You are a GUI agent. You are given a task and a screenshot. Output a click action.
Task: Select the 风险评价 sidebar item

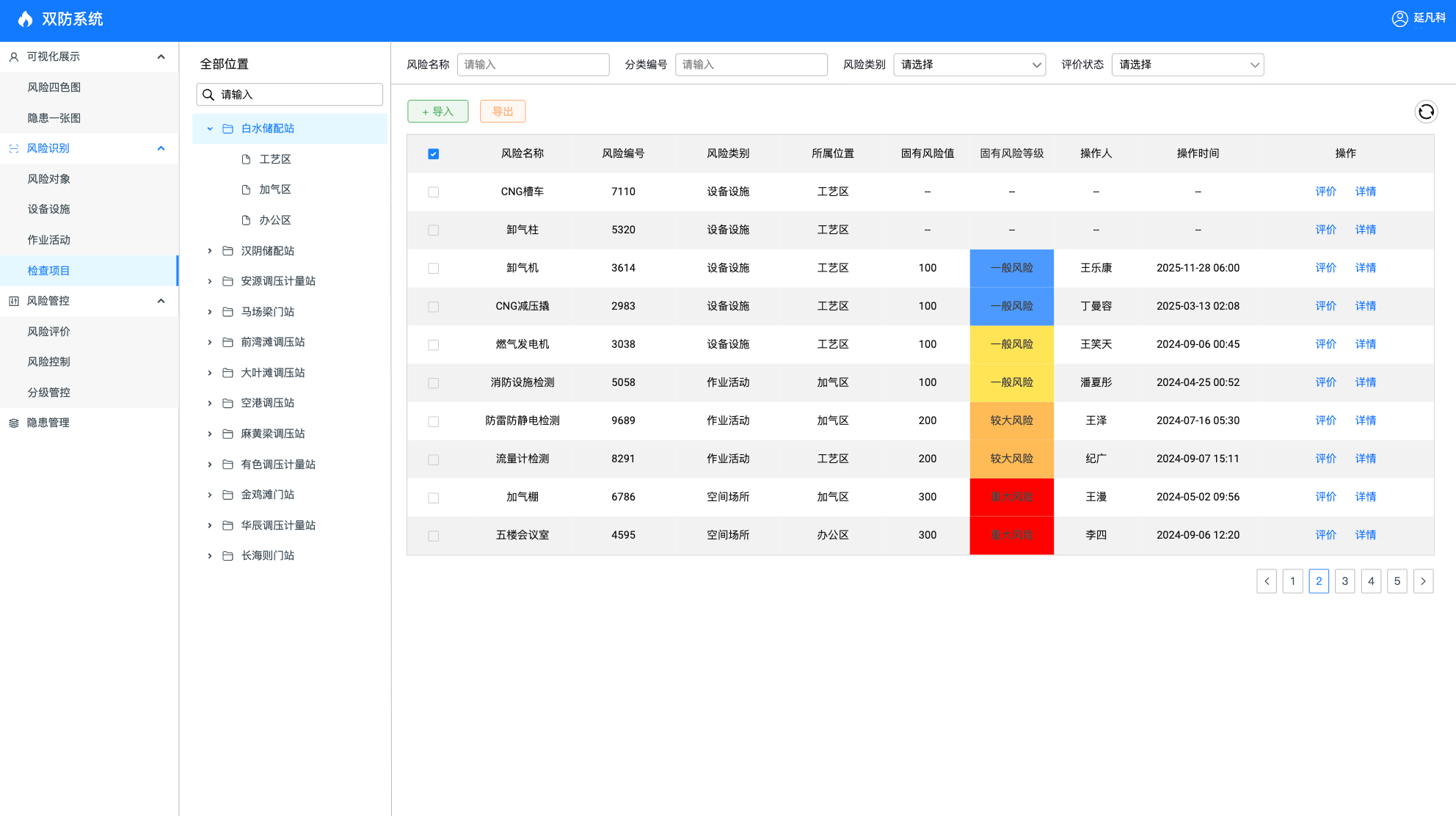point(49,332)
